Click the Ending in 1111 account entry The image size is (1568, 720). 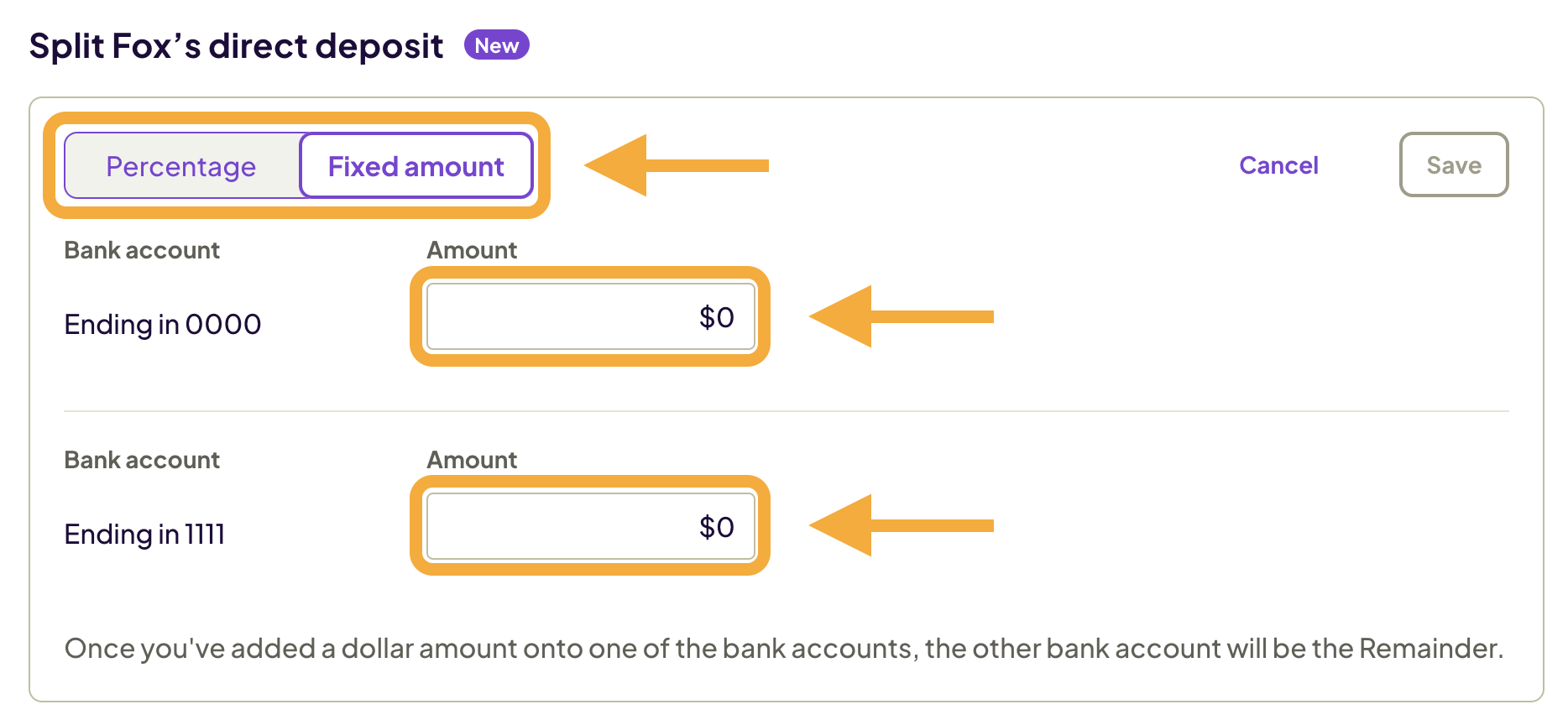[144, 534]
